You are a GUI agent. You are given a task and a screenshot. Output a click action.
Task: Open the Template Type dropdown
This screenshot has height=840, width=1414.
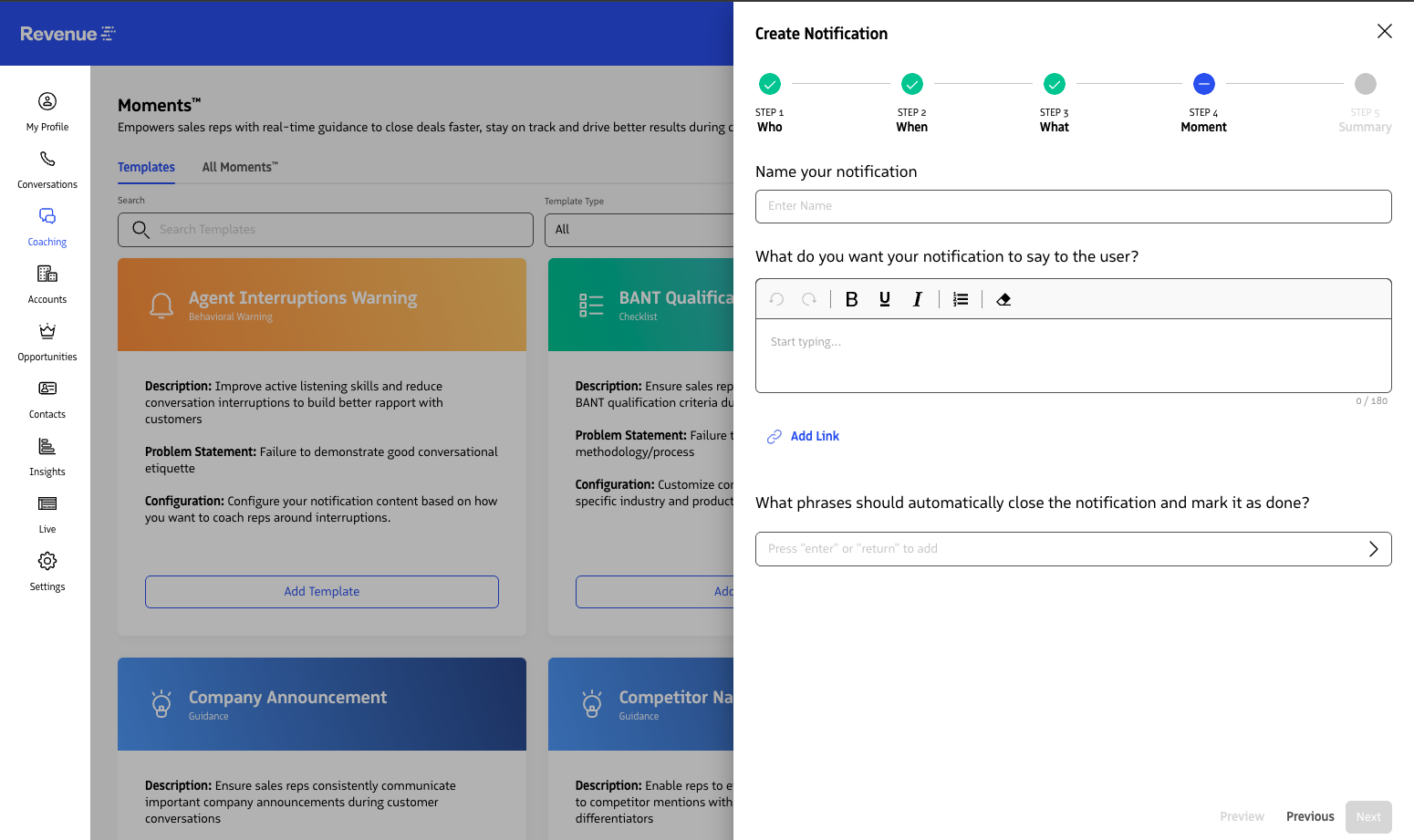click(x=639, y=230)
